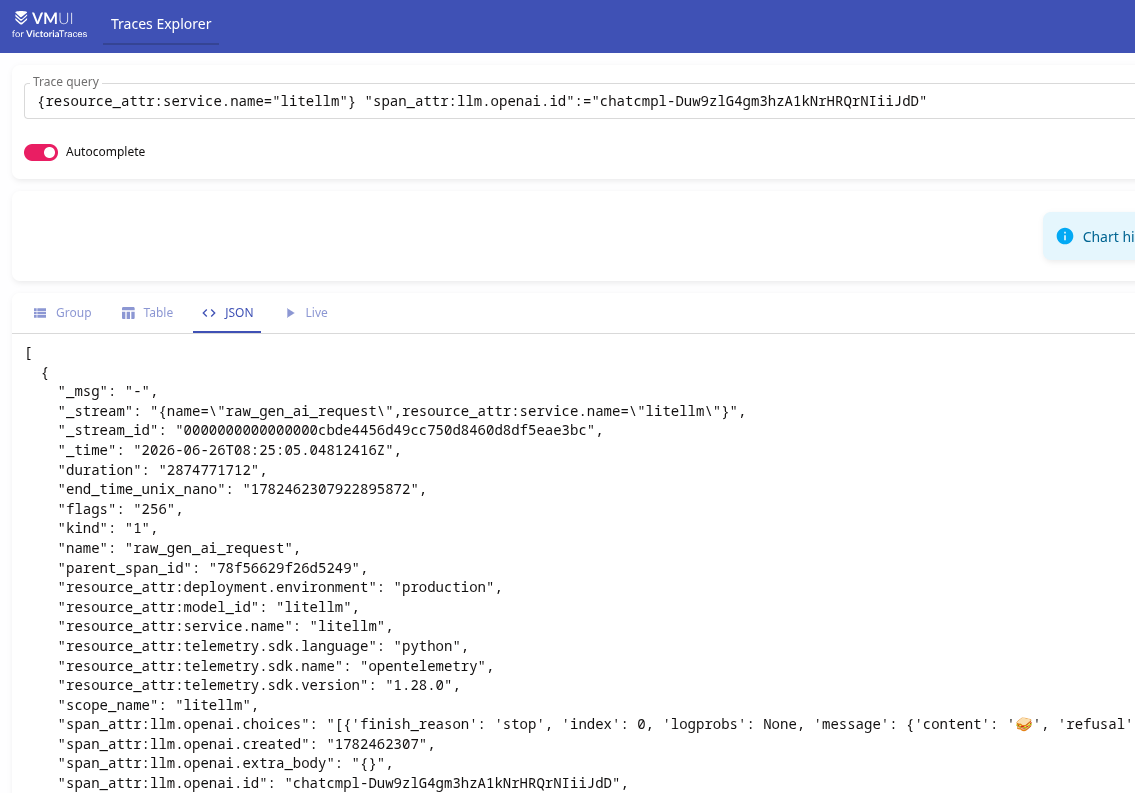1135x793 pixels.
Task: Click the deployment.environment "production" line
Action: pyautogui.click(x=280, y=588)
